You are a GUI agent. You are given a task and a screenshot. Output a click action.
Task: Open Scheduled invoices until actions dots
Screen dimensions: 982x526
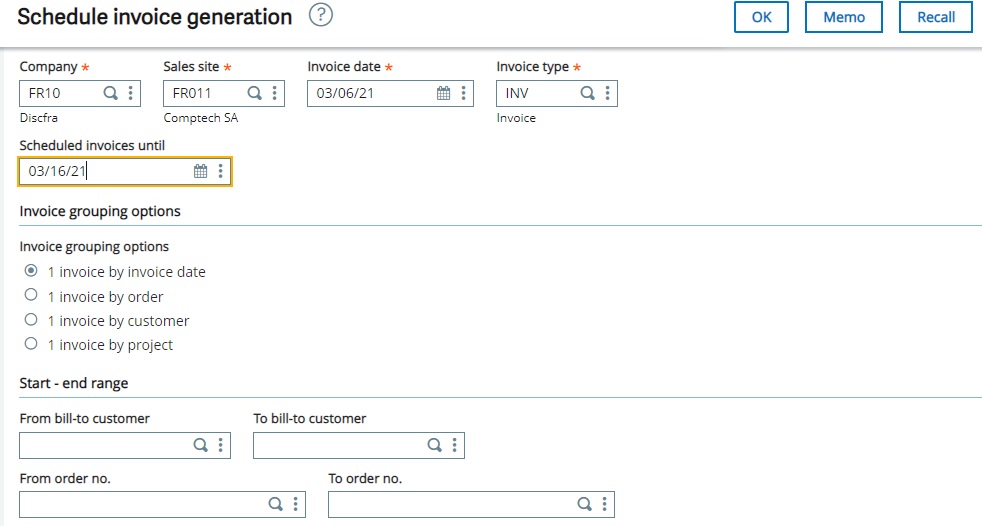(220, 171)
